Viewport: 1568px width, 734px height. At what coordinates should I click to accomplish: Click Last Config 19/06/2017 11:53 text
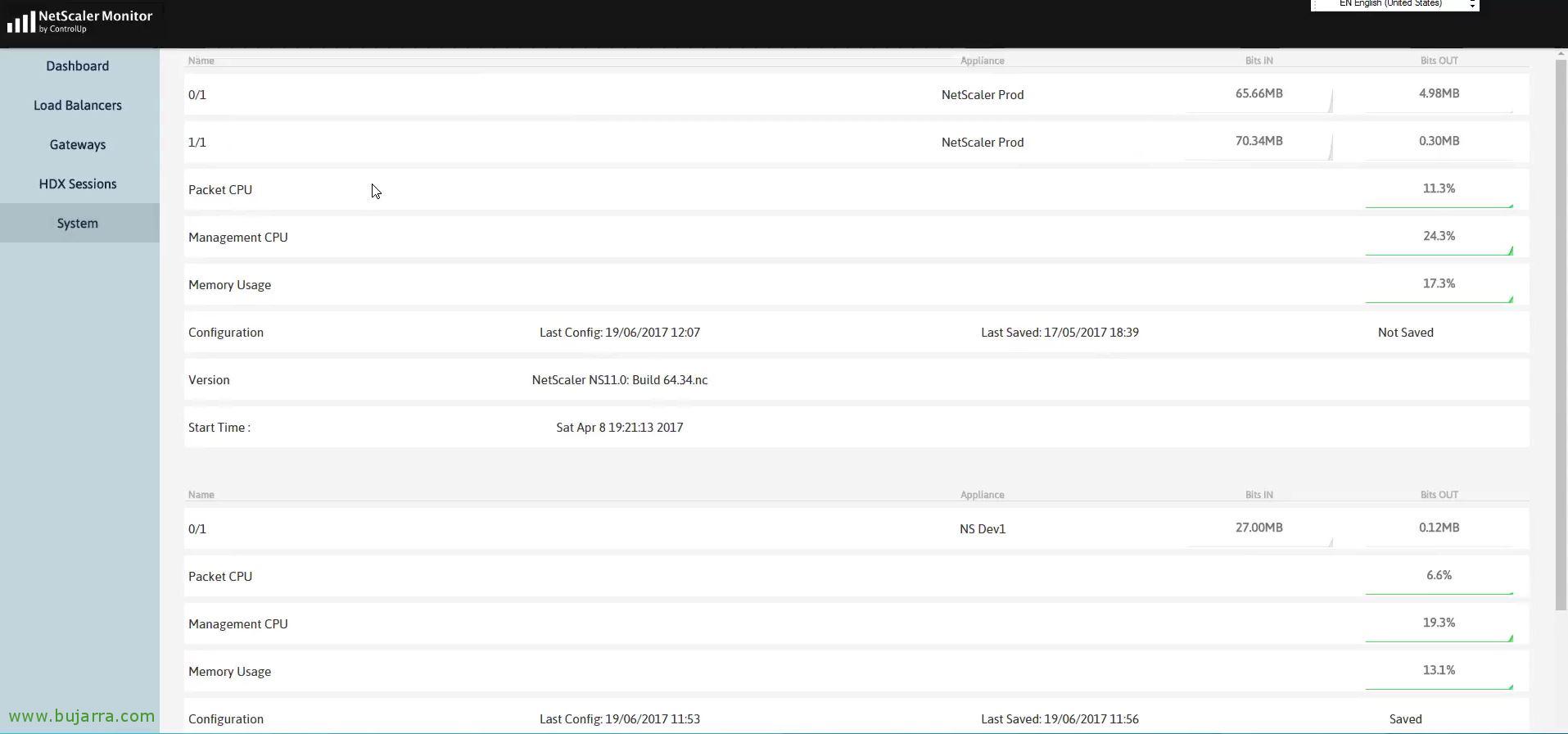[620, 719]
